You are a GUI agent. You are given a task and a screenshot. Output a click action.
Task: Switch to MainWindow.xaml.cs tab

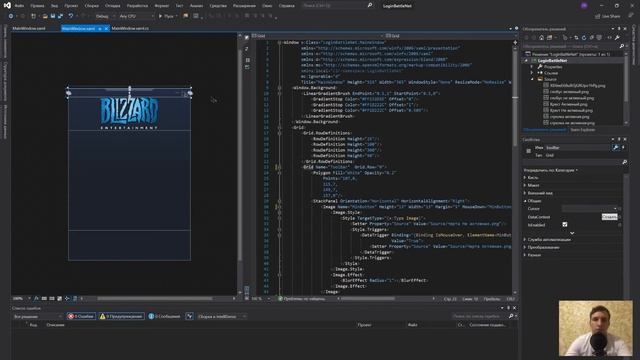(130, 29)
